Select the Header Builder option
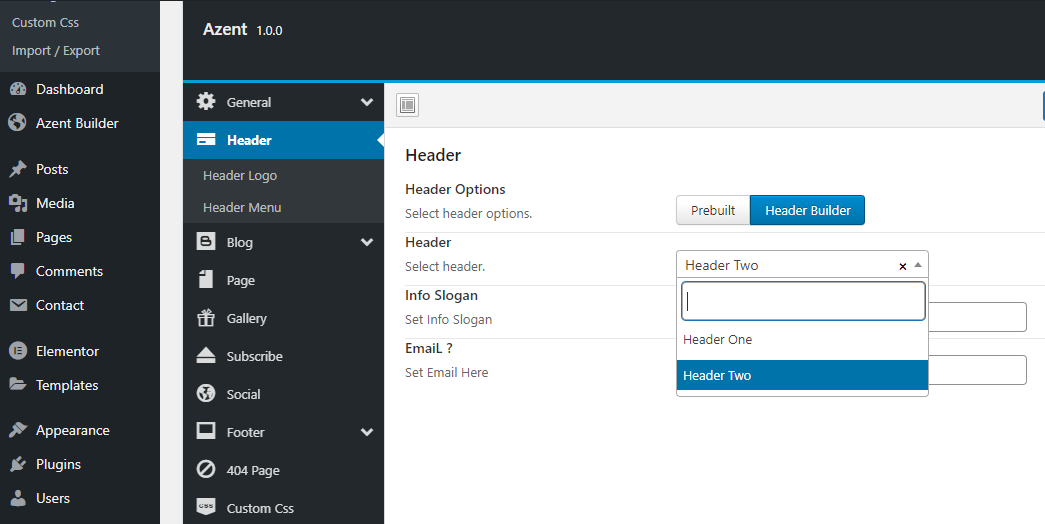Screen dimensions: 1045x524 (x=807, y=210)
